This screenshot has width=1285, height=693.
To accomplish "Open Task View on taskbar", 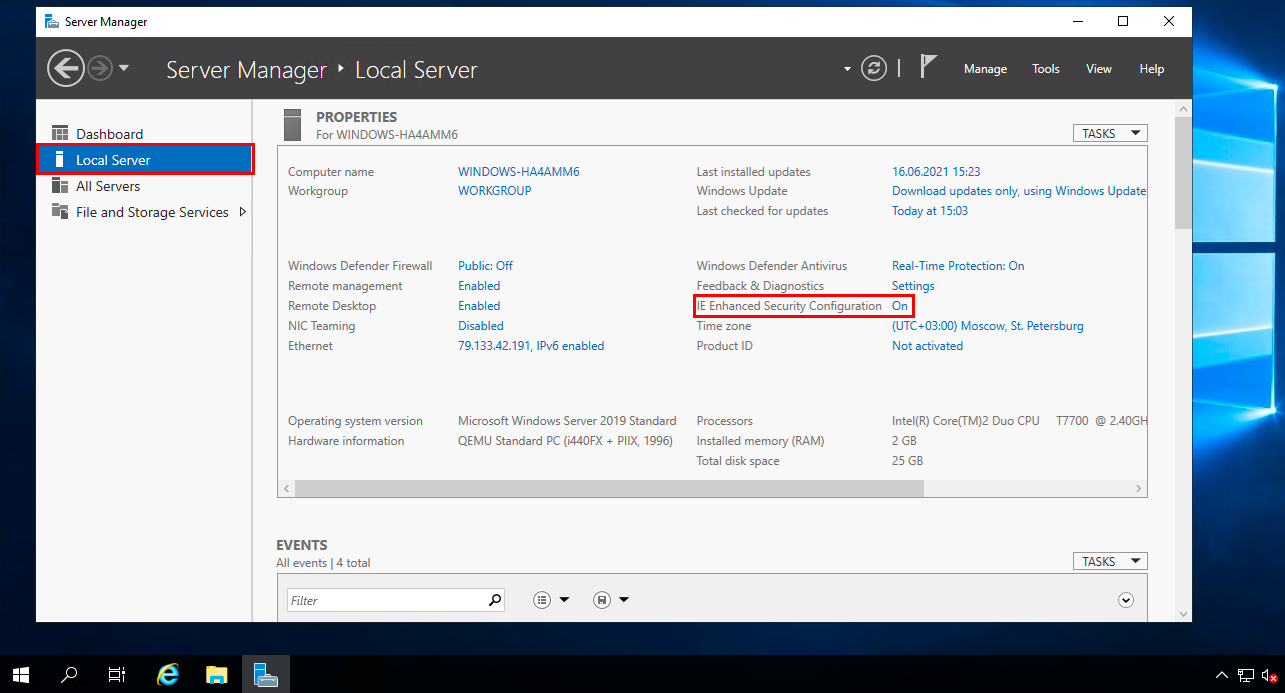I will click(x=117, y=675).
